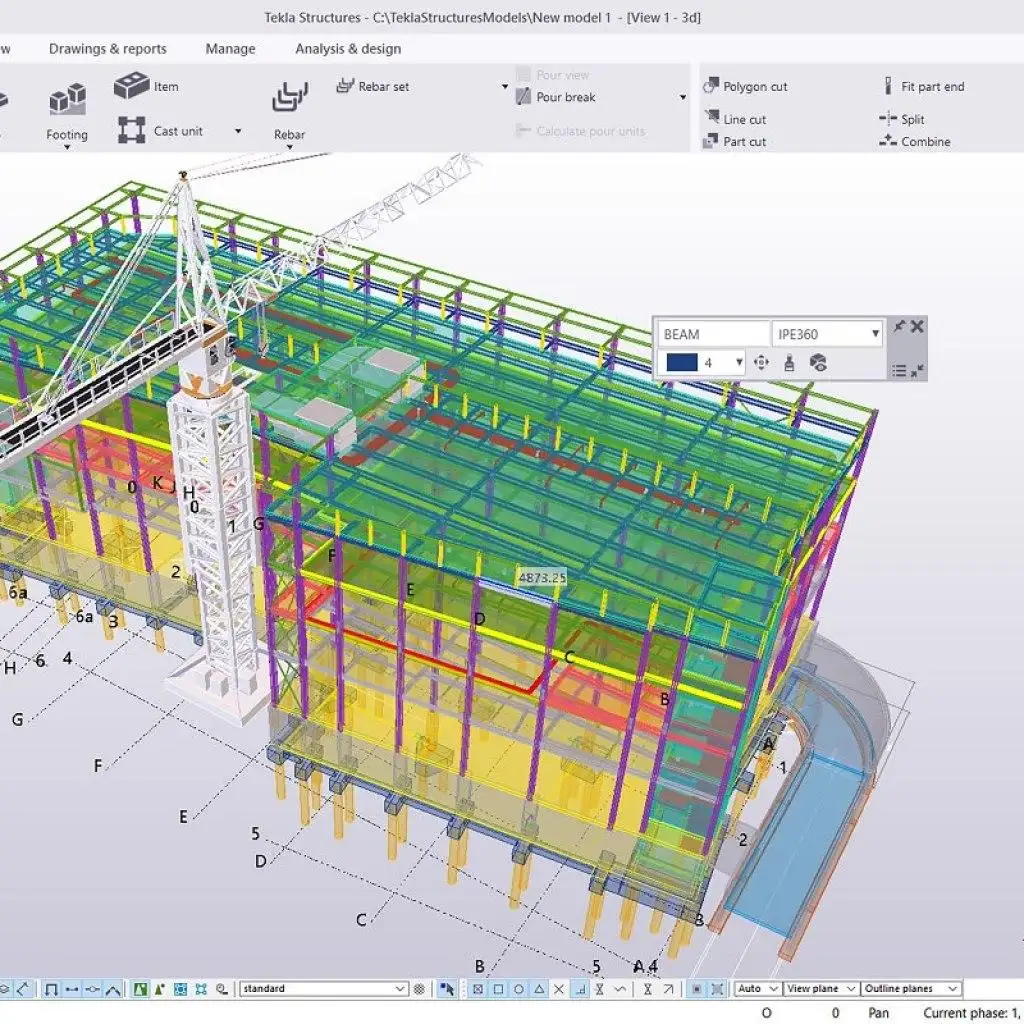The image size is (1024, 1024).
Task: Expand the Rebar set dropdown arrow
Action: (504, 86)
